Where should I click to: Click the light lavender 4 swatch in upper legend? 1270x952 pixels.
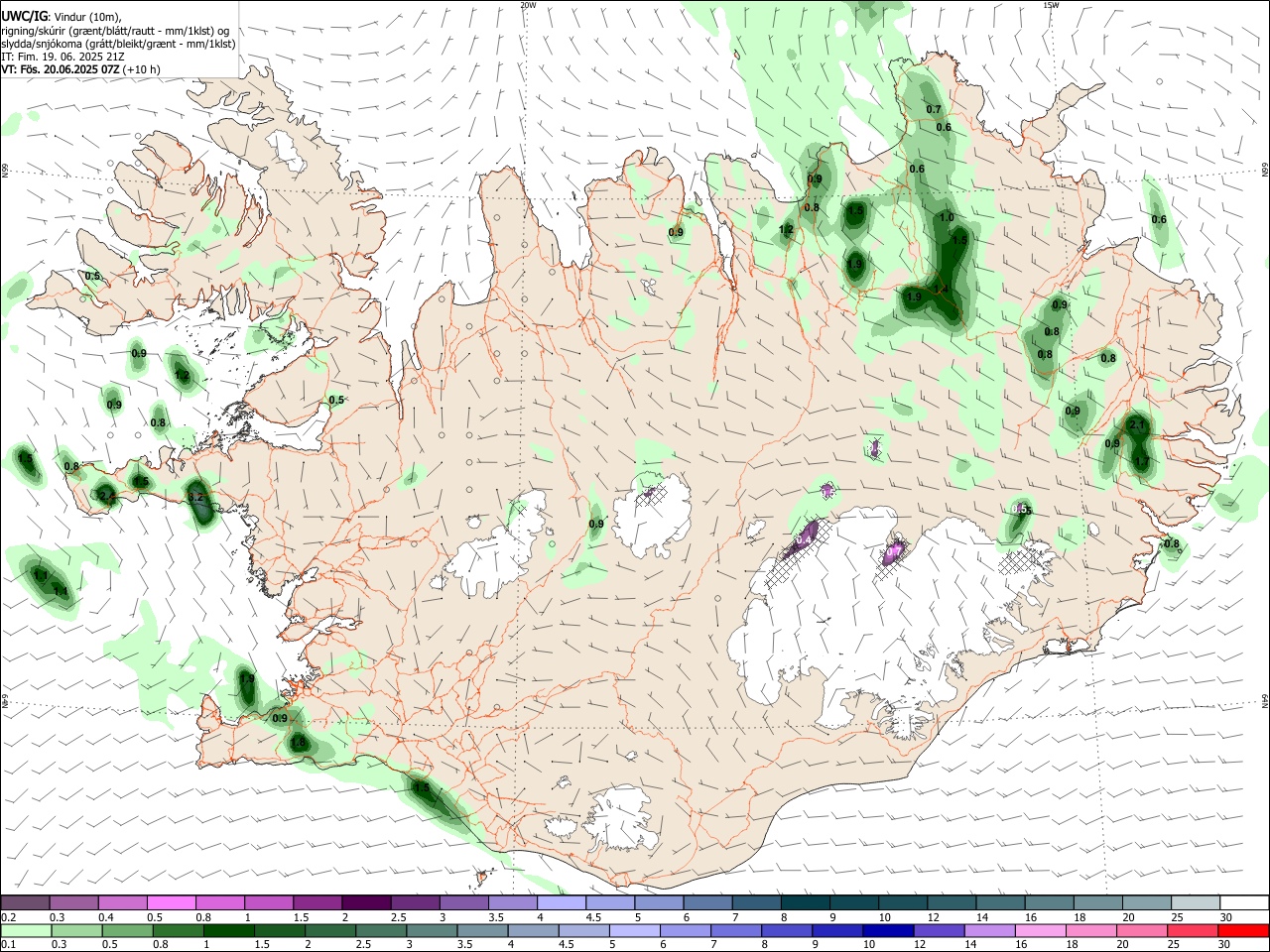(x=563, y=902)
